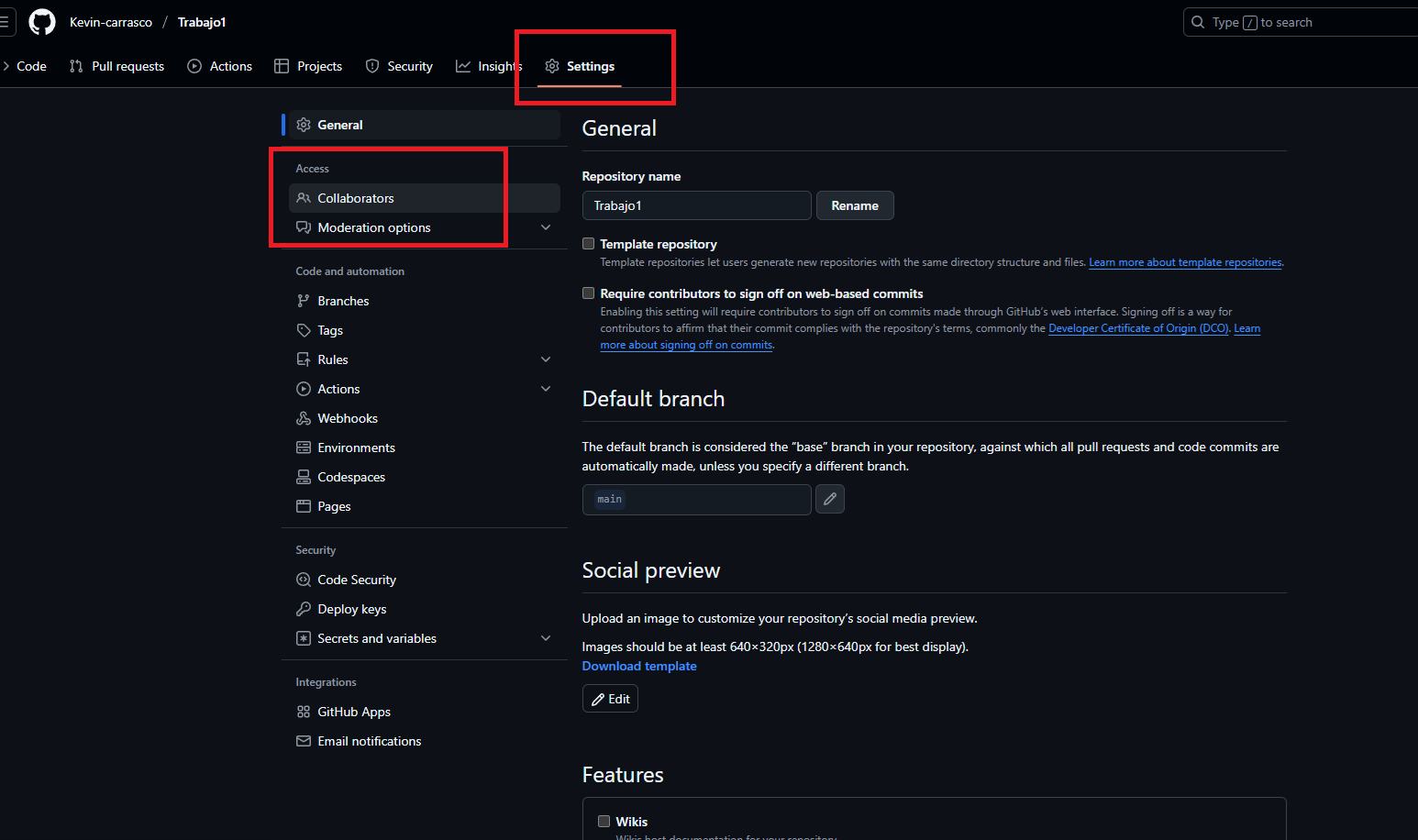Expand the Rules section chevron
Screen dimensions: 1418x840
click(546, 359)
